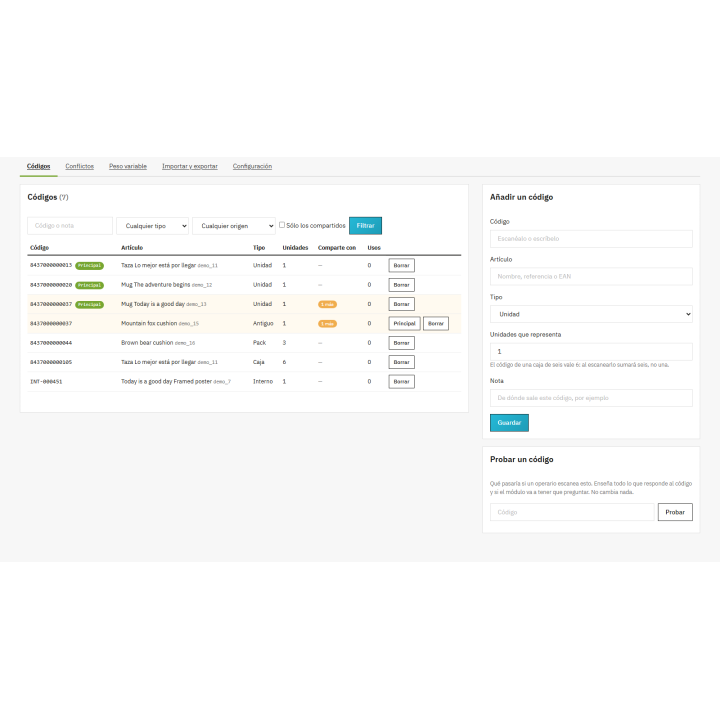Click the Unidades column header
Screen dimensions: 720x720
[295, 248]
